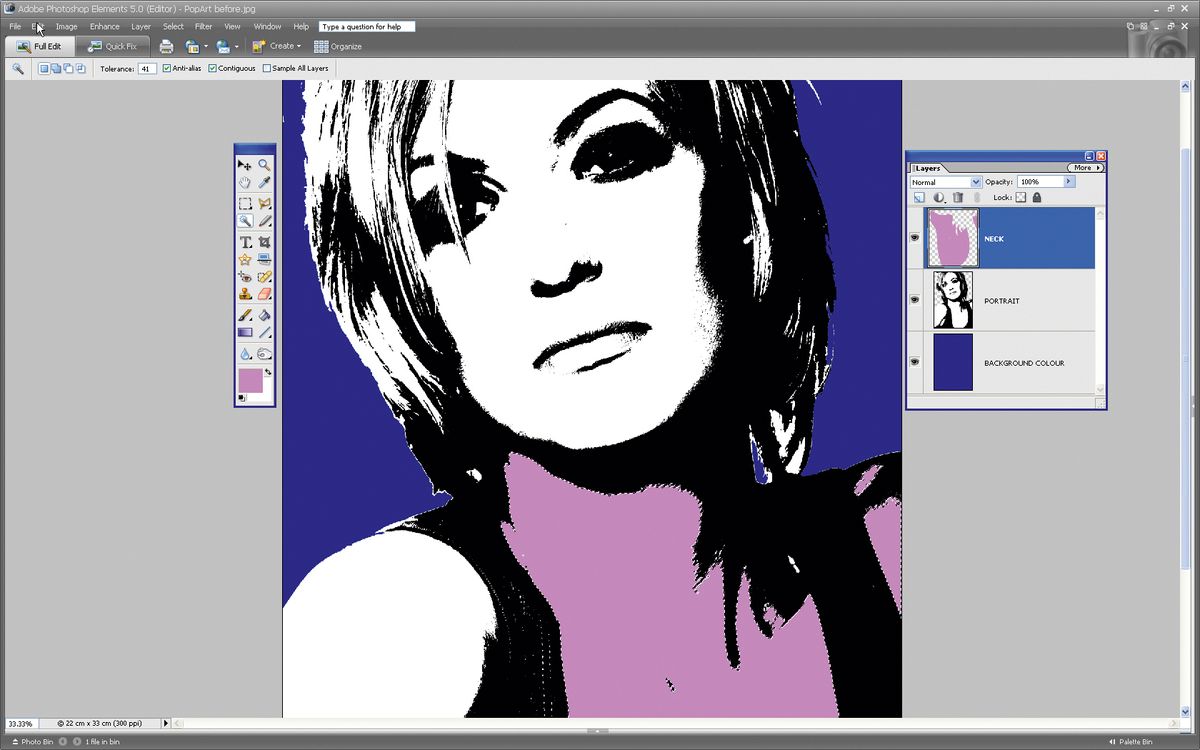
Task: Pick the Type tool
Action: coord(246,240)
